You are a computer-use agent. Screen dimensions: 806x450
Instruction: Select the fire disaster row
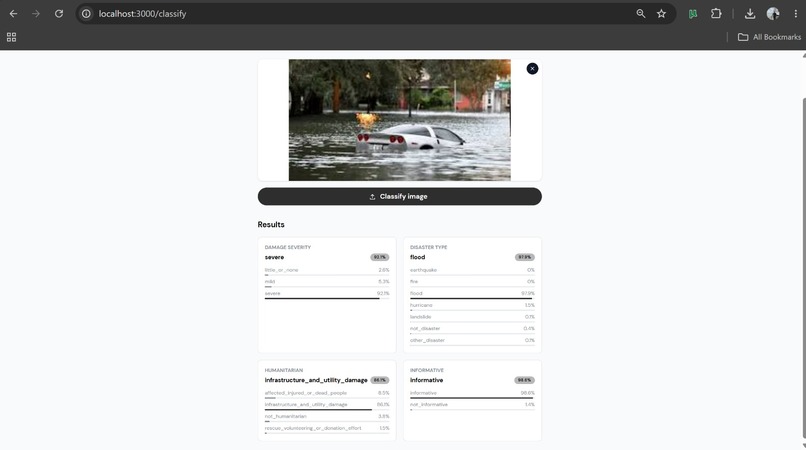click(472, 283)
